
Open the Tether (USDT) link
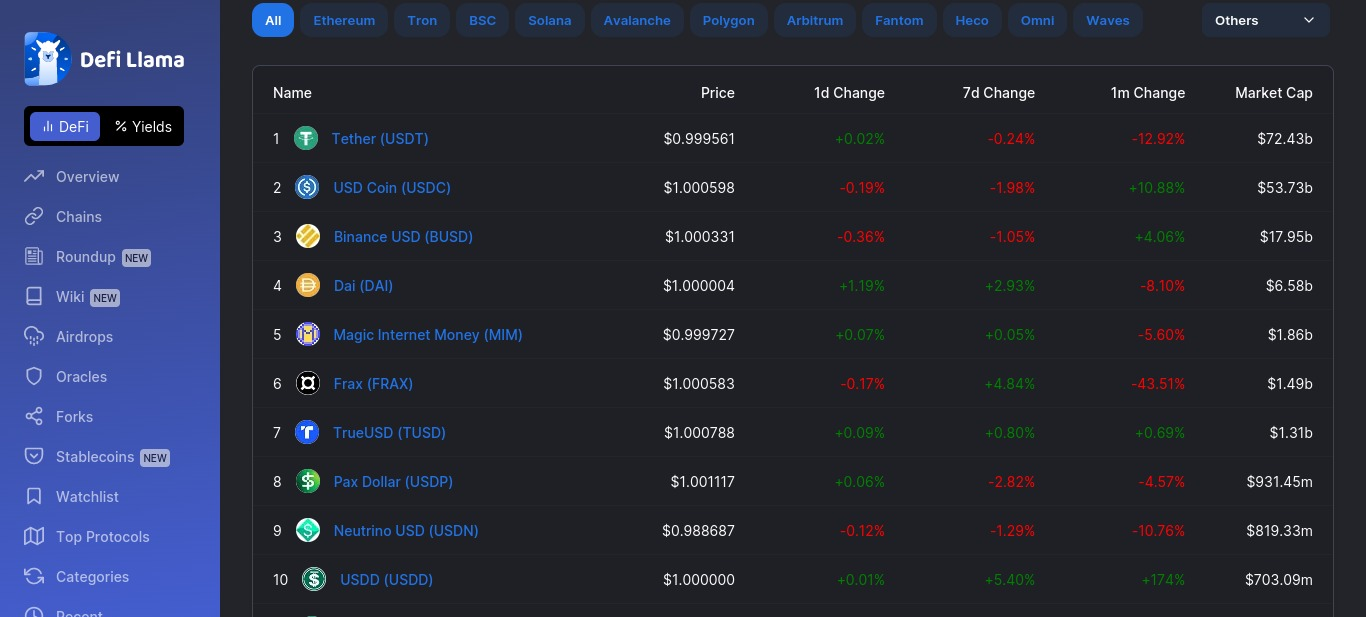(380, 138)
